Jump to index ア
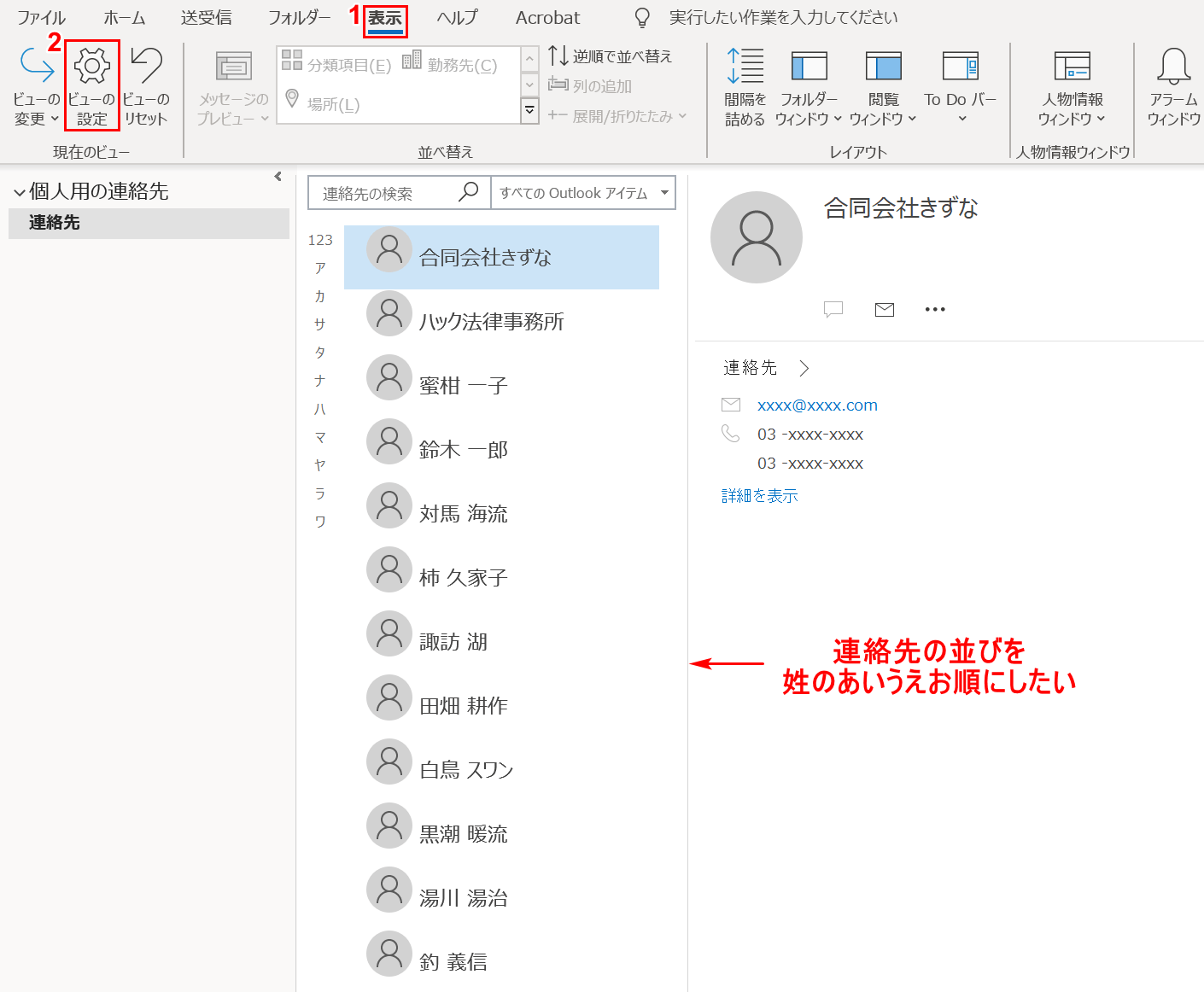Screen dimensions: 1204x992 (x=320, y=268)
